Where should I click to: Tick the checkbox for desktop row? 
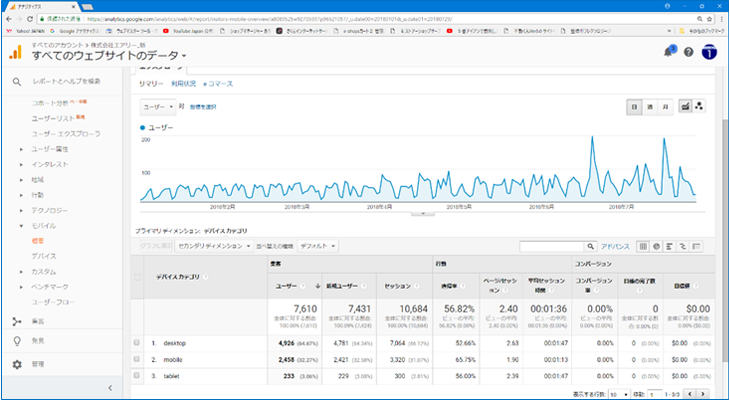coord(136,343)
